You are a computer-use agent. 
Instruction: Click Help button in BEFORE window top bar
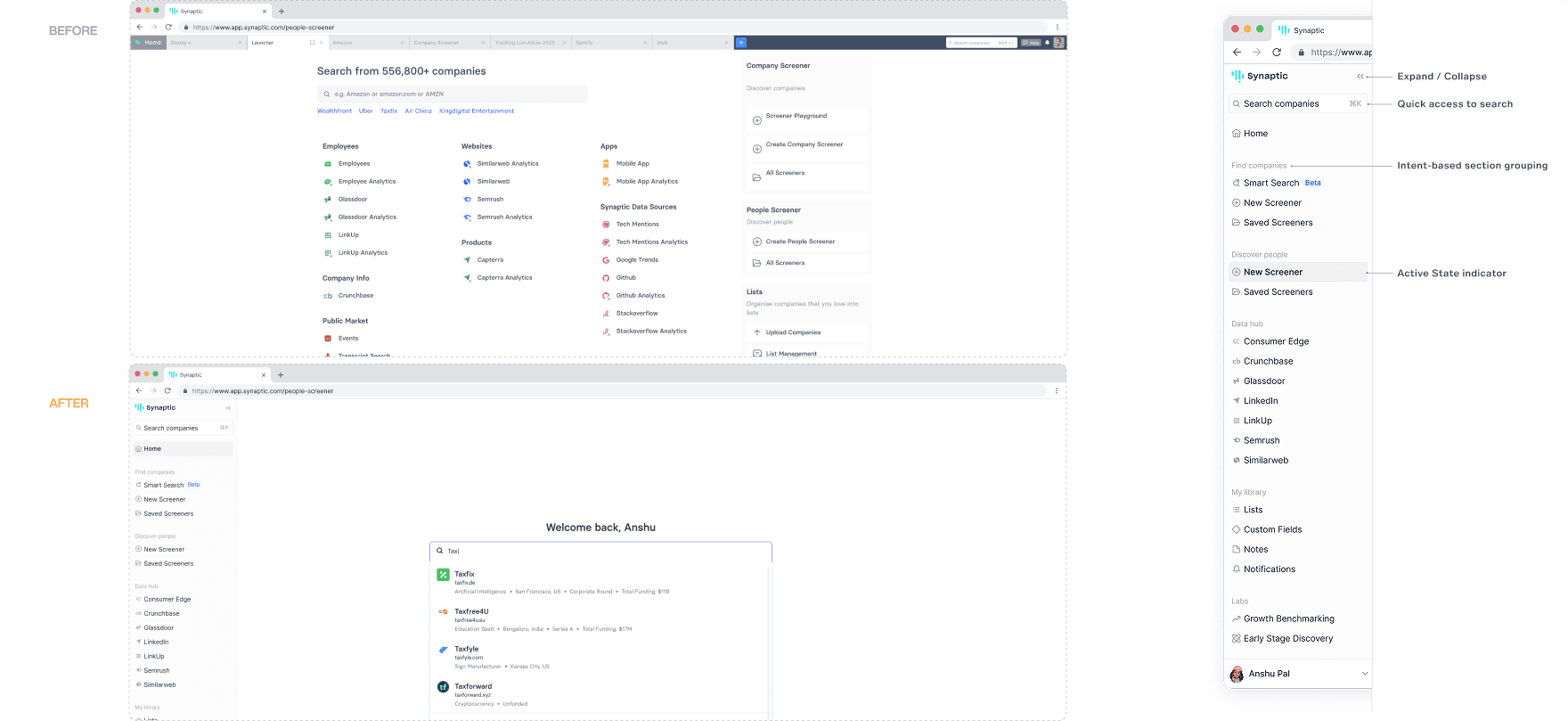point(1031,43)
